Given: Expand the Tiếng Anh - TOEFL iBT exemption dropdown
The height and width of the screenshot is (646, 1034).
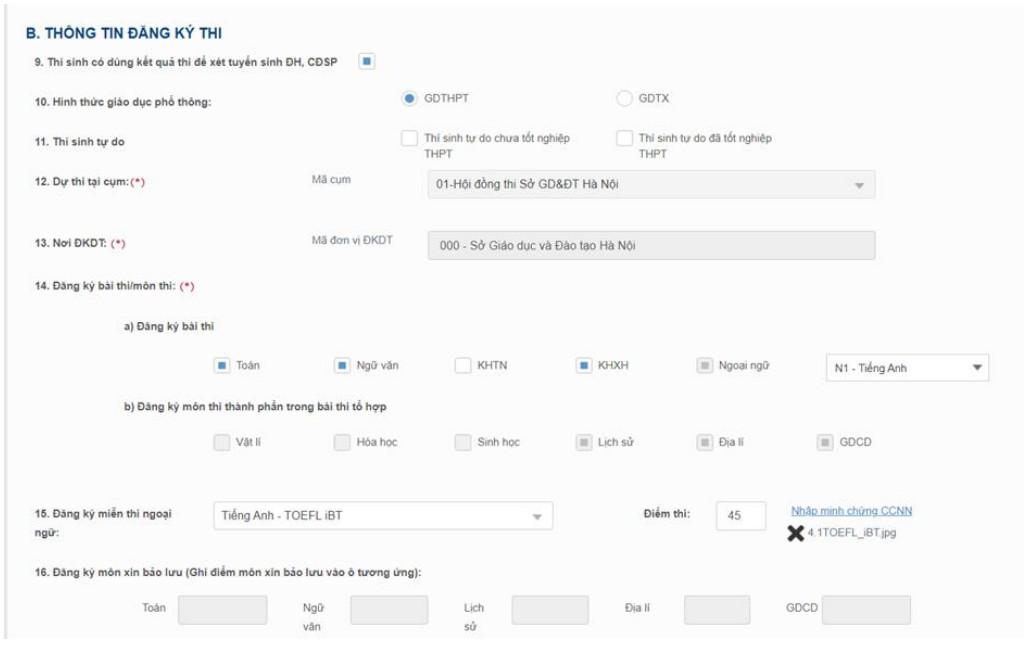Looking at the screenshot, I should [x=383, y=516].
